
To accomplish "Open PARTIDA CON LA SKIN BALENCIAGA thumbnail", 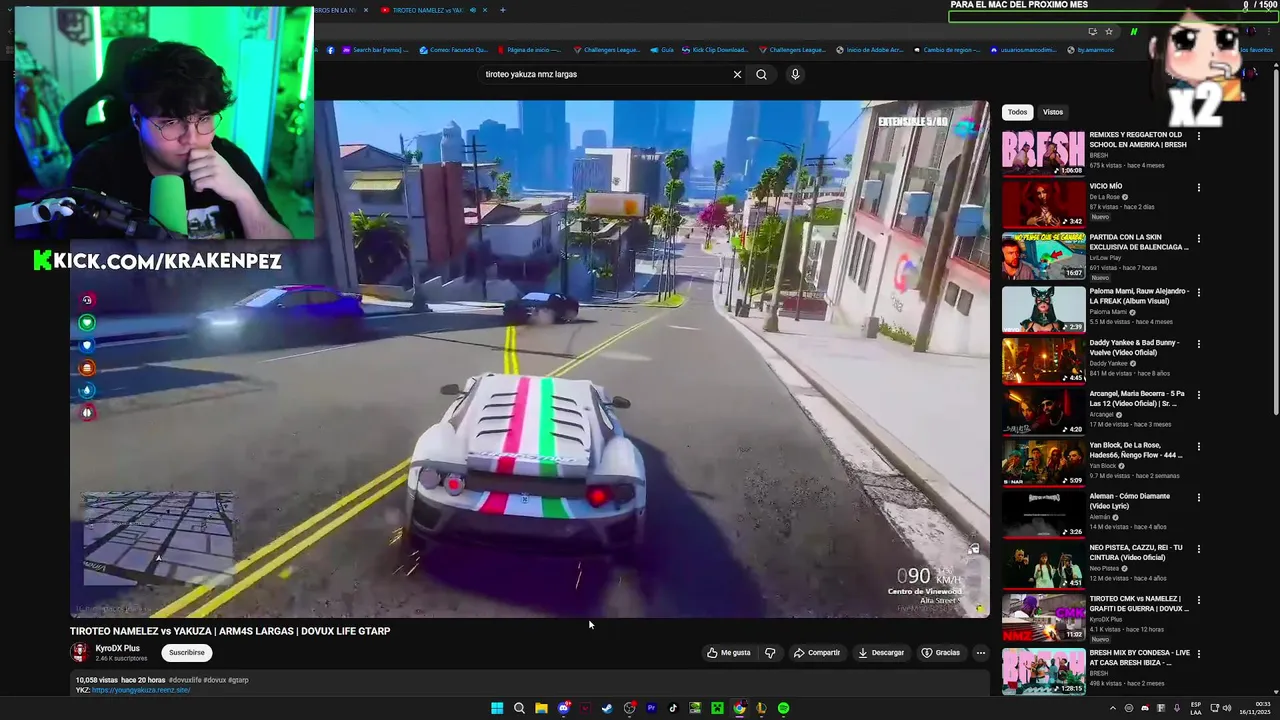I will pyautogui.click(x=1044, y=256).
